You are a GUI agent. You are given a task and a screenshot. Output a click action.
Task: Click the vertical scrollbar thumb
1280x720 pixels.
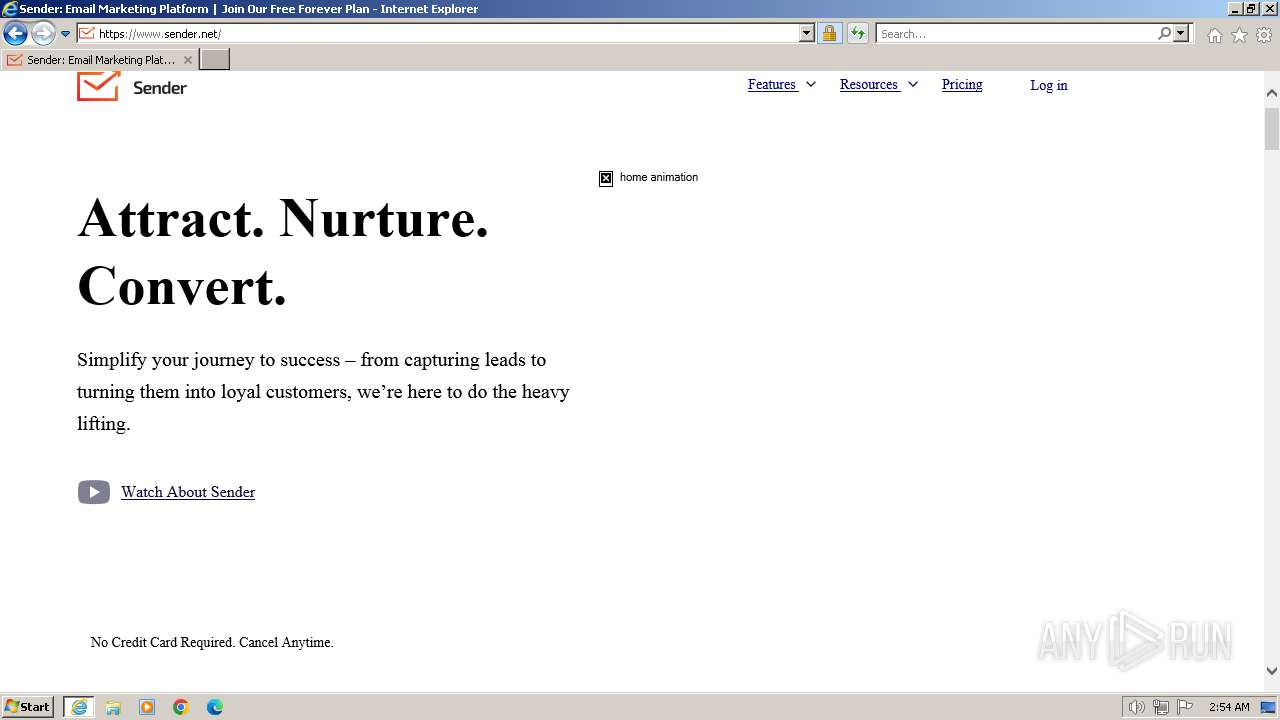(1272, 128)
